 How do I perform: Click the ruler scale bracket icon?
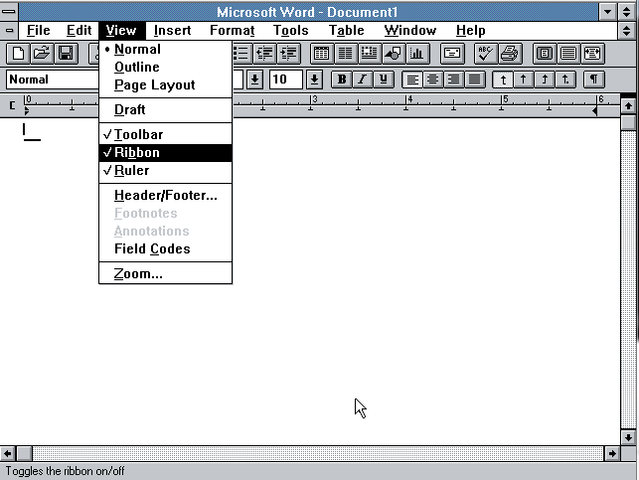12,106
